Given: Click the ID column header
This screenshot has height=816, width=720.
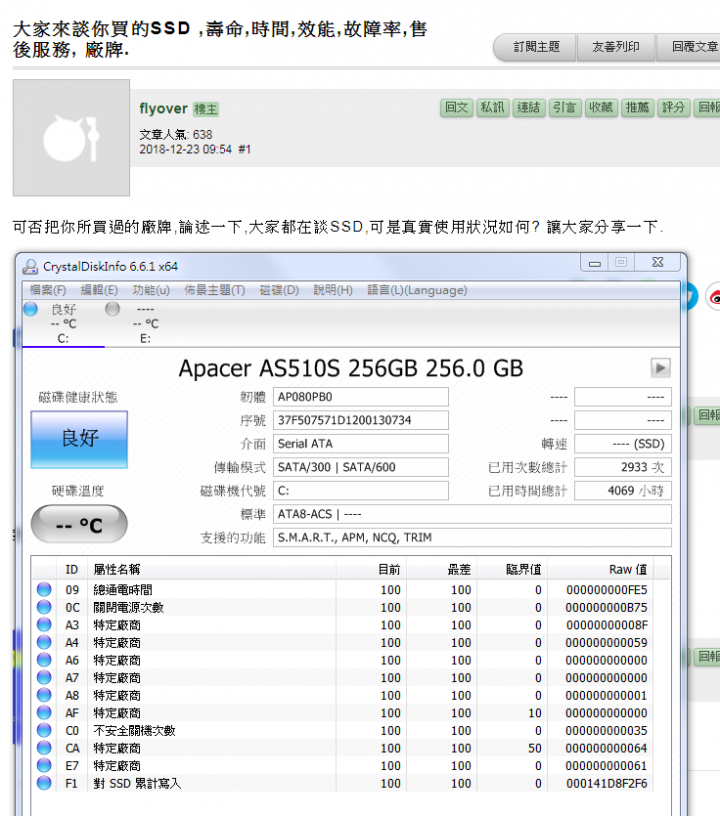Looking at the screenshot, I should tap(72, 570).
